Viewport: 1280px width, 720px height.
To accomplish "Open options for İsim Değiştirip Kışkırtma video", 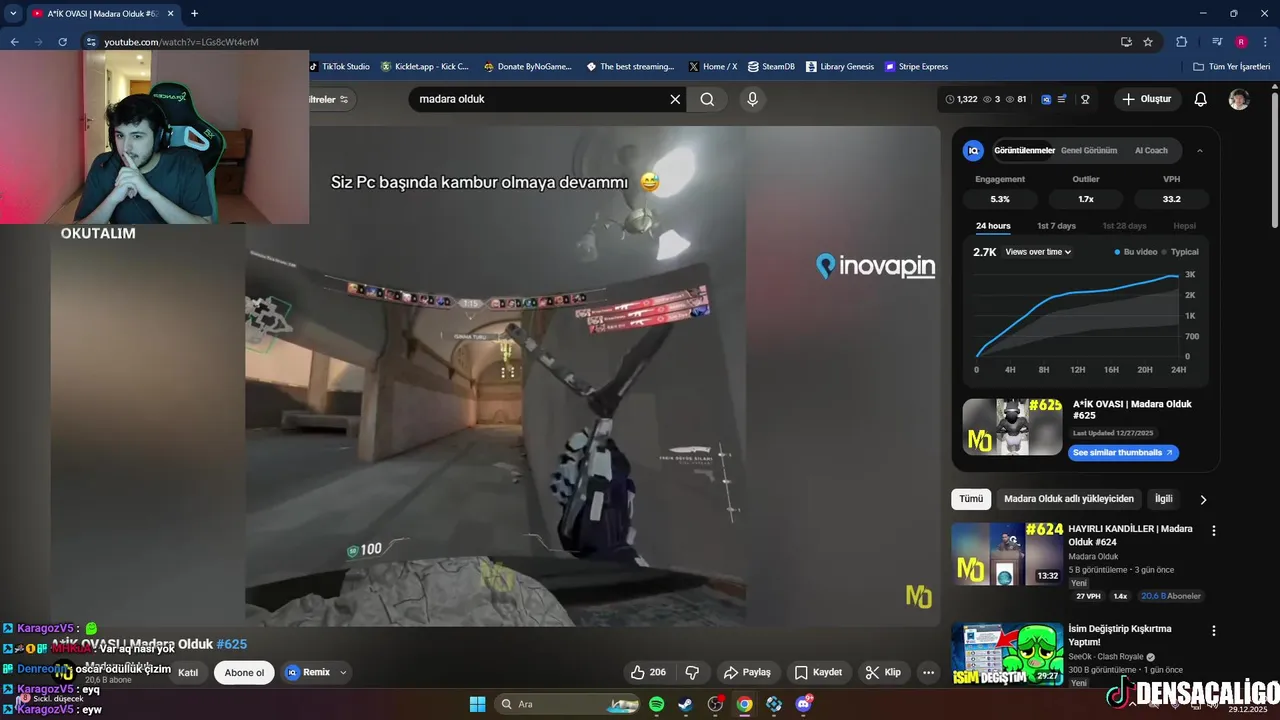I will (1214, 631).
